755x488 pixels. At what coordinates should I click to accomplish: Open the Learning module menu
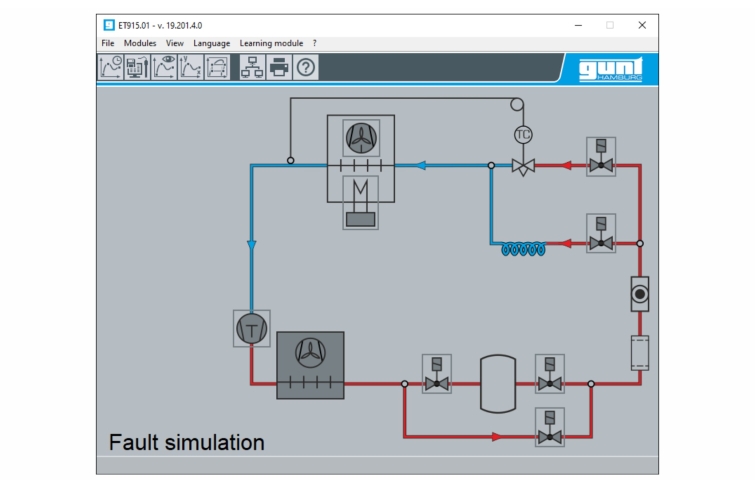point(272,43)
